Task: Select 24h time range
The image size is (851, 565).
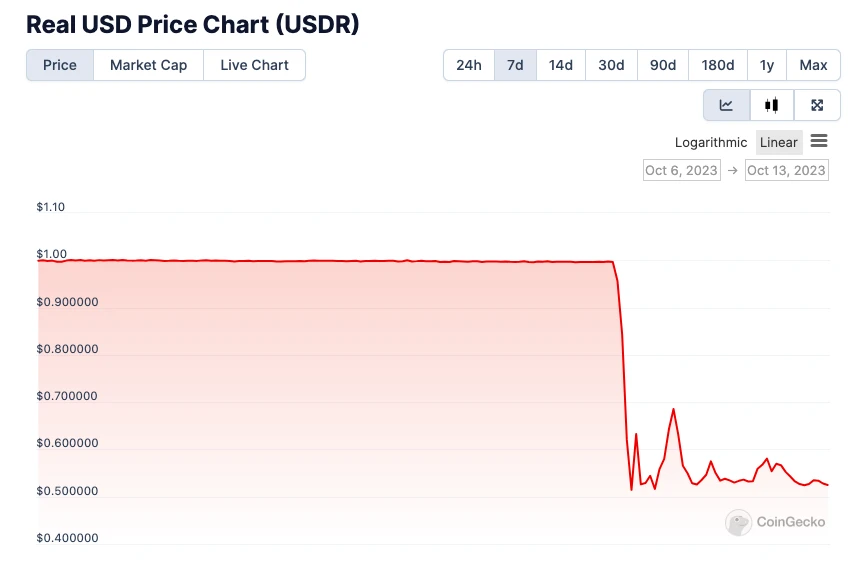Action: click(x=469, y=65)
